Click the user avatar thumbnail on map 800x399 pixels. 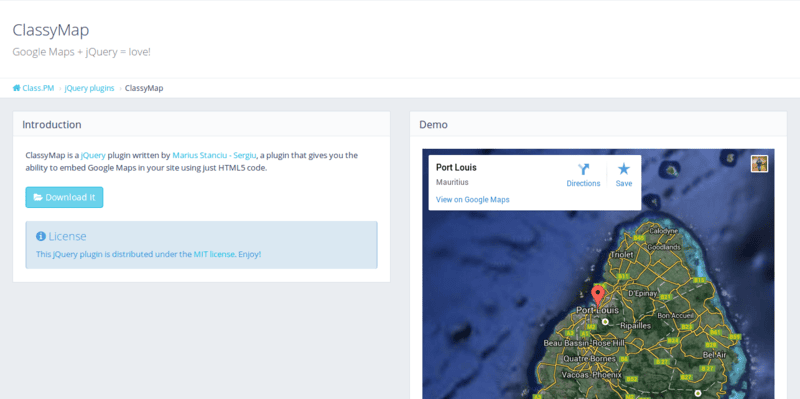coord(759,164)
